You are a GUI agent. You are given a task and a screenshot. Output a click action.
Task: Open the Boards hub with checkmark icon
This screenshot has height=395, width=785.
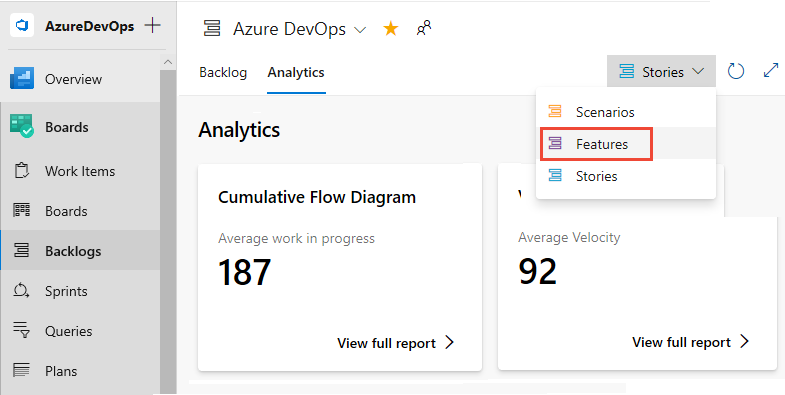pos(80,127)
